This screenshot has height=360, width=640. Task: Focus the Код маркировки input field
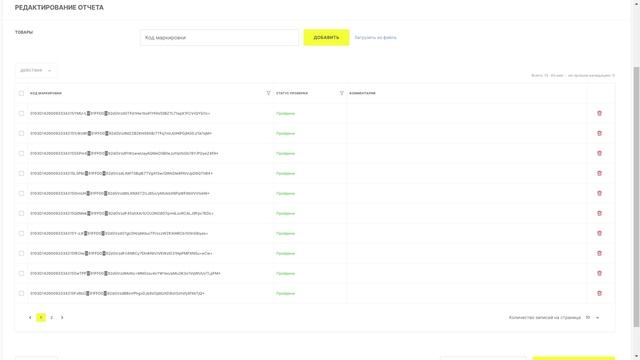(219, 38)
